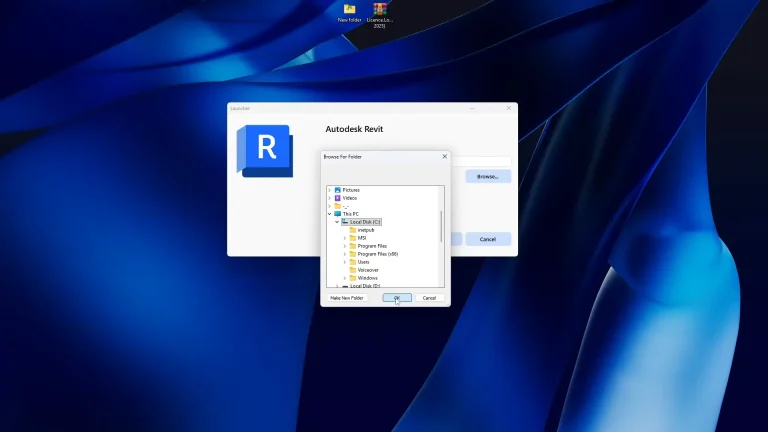
Task: Expand the Pictures tree node
Action: (330, 190)
